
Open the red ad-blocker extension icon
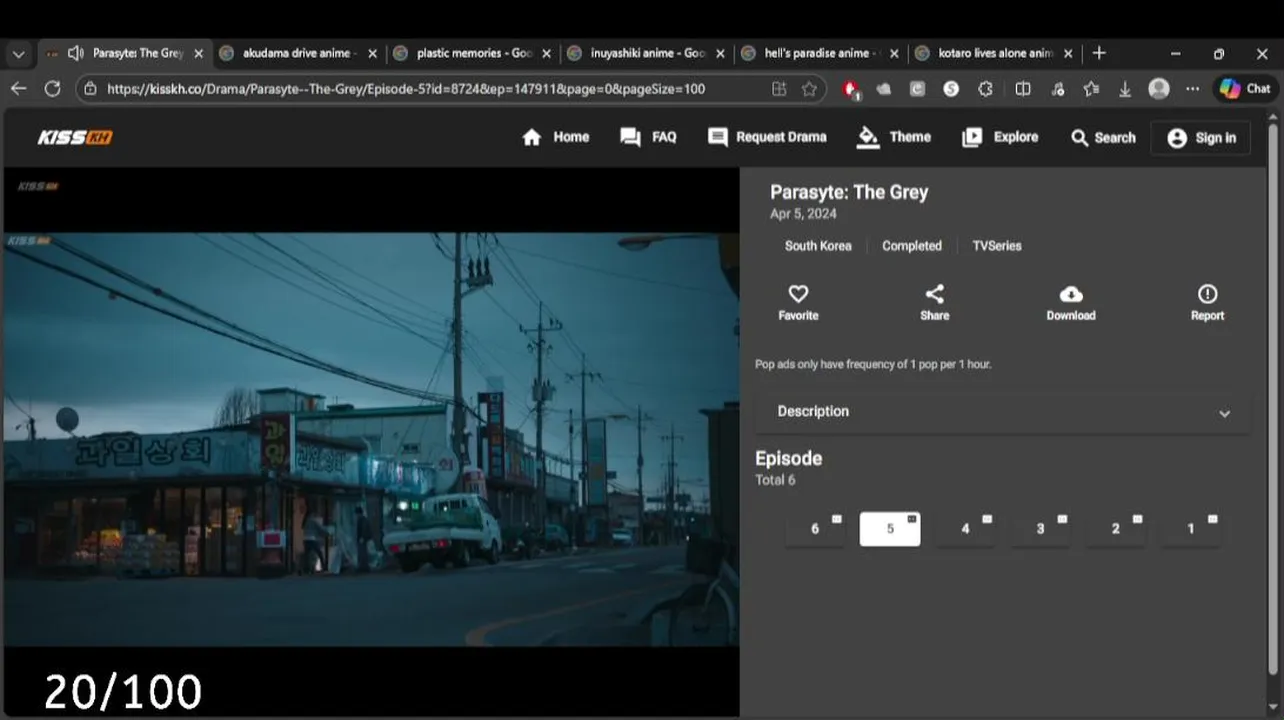point(850,89)
